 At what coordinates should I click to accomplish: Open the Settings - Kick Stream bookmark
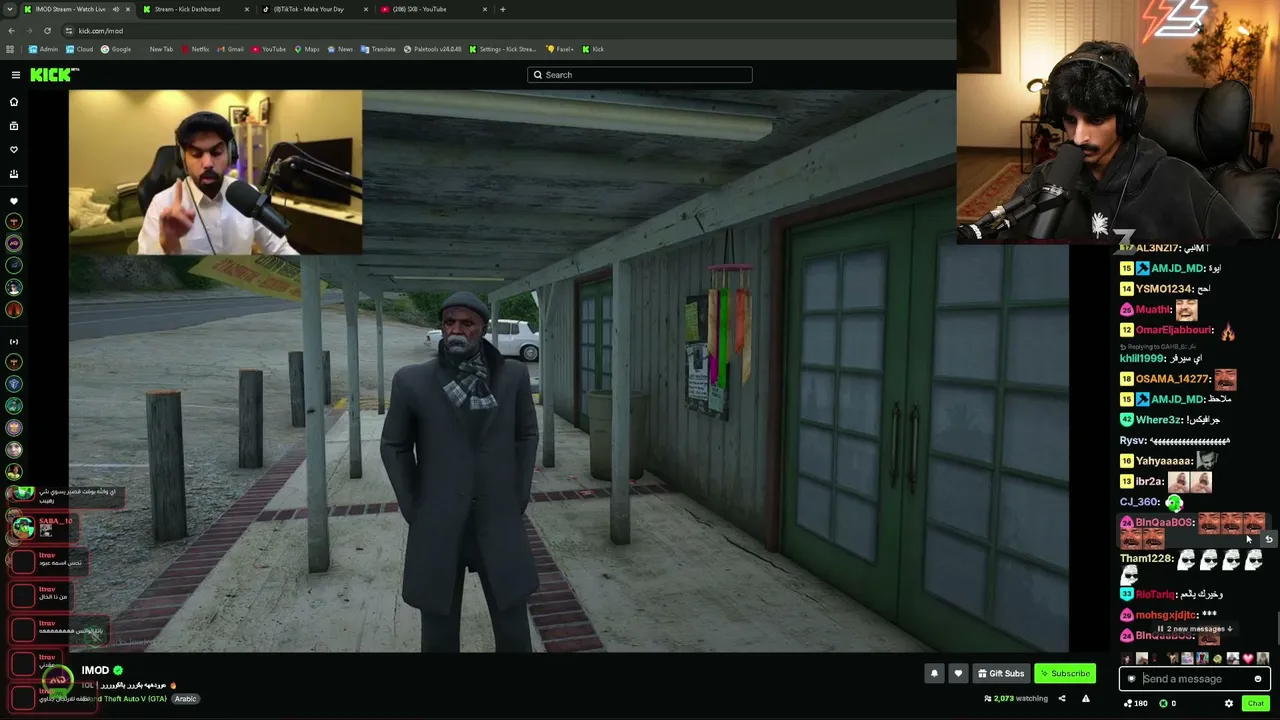(502, 49)
